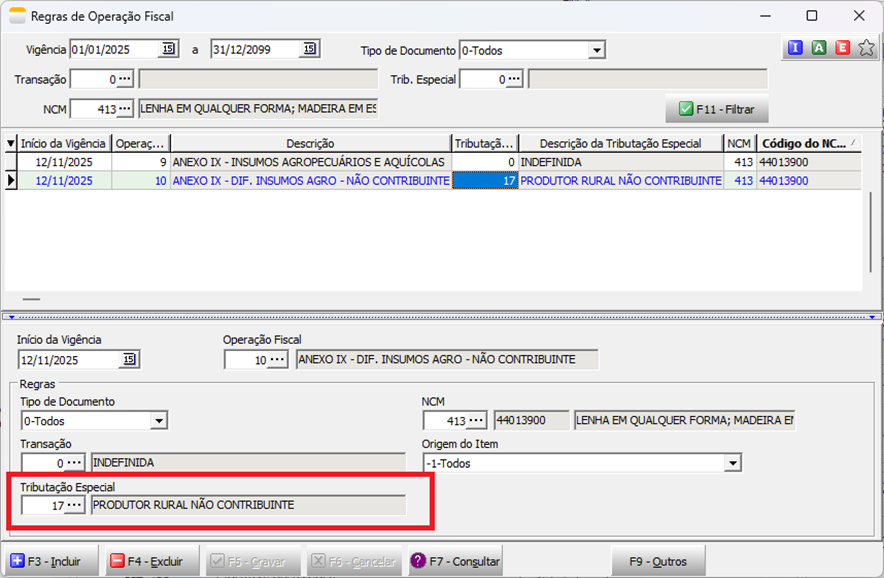Open Operação Fiscal lookup ellipsis button
The image size is (884, 578).
(x=277, y=360)
